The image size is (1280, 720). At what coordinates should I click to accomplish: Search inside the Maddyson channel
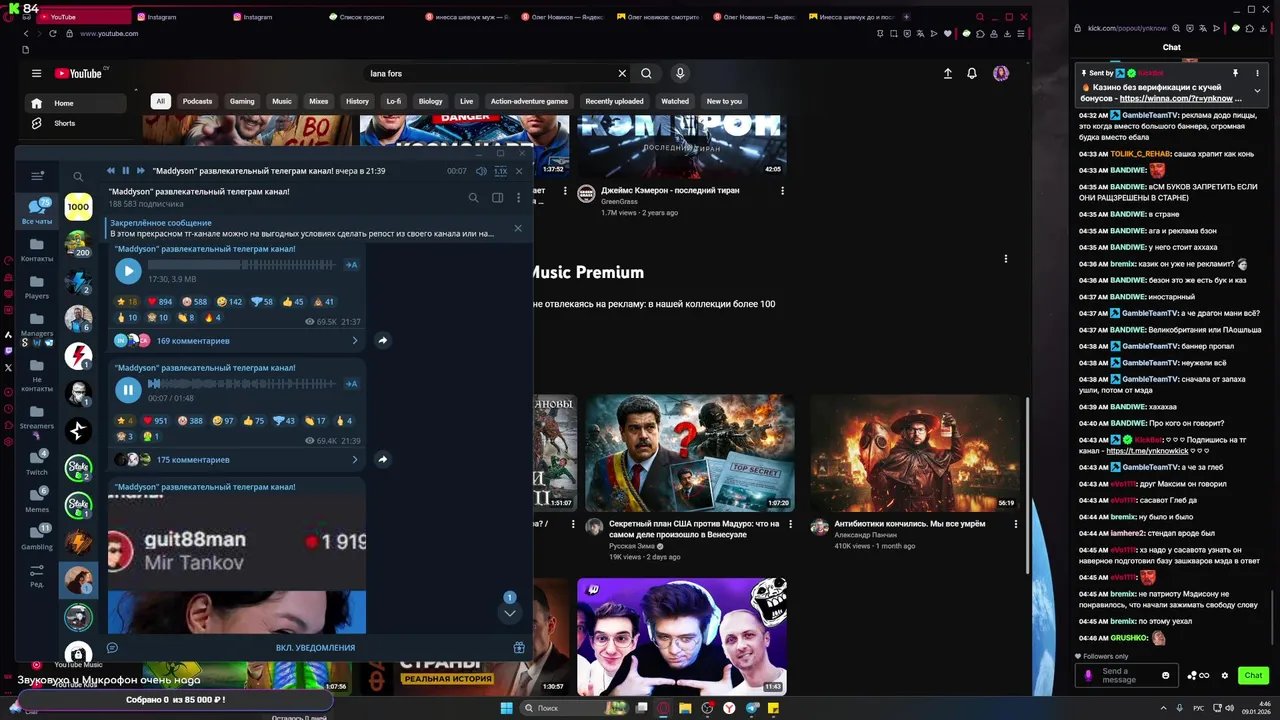point(474,198)
